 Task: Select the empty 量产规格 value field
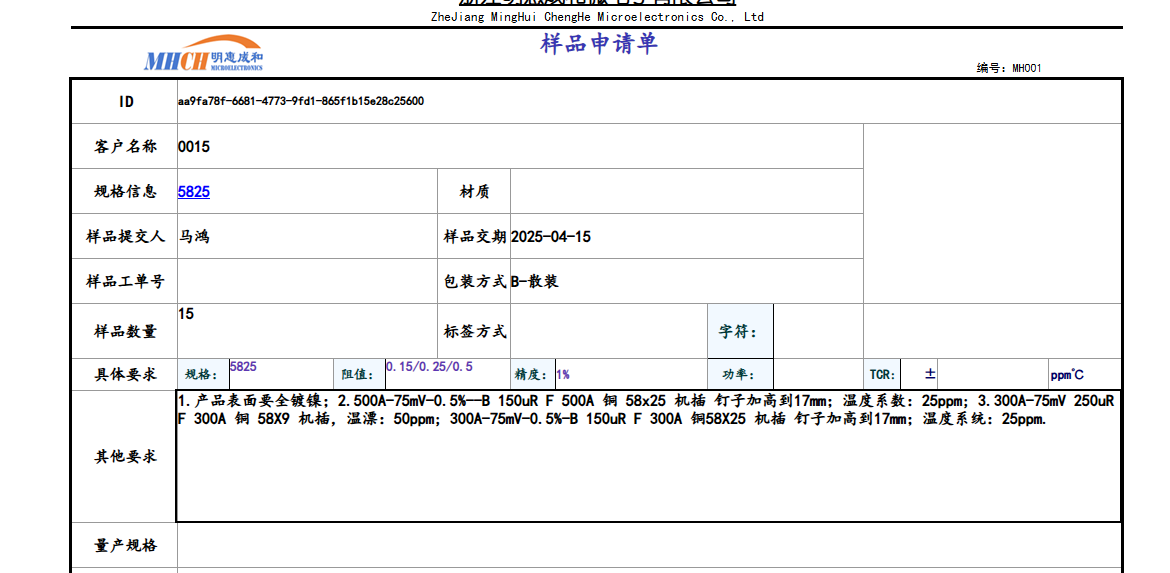pos(649,545)
